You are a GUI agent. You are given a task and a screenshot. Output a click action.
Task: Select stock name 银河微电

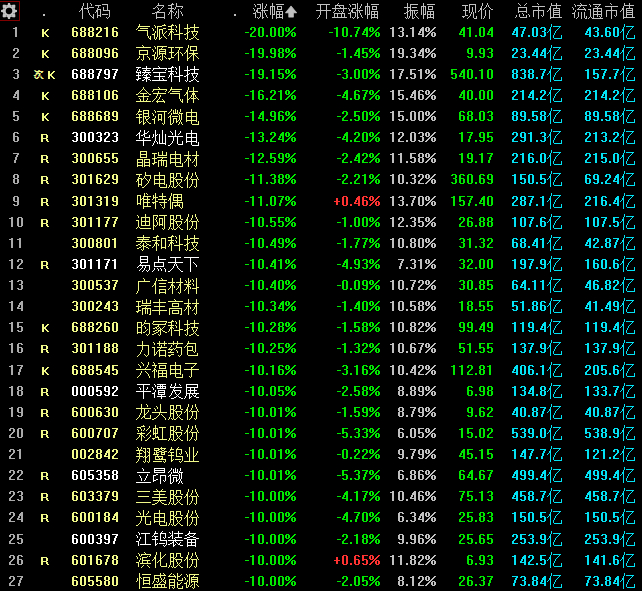167,117
